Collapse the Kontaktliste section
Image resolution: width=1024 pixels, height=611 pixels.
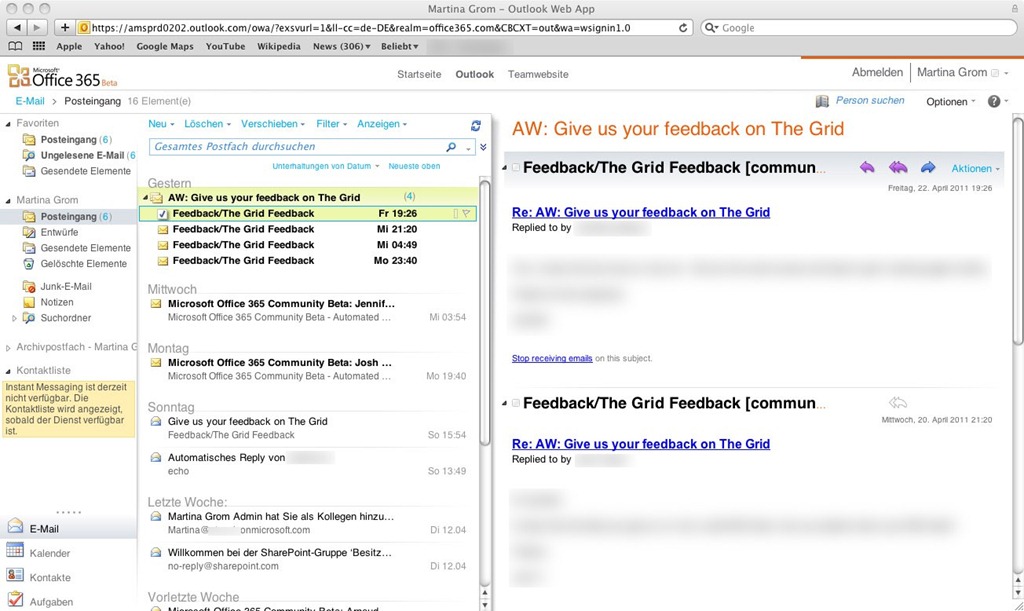(x=8, y=371)
